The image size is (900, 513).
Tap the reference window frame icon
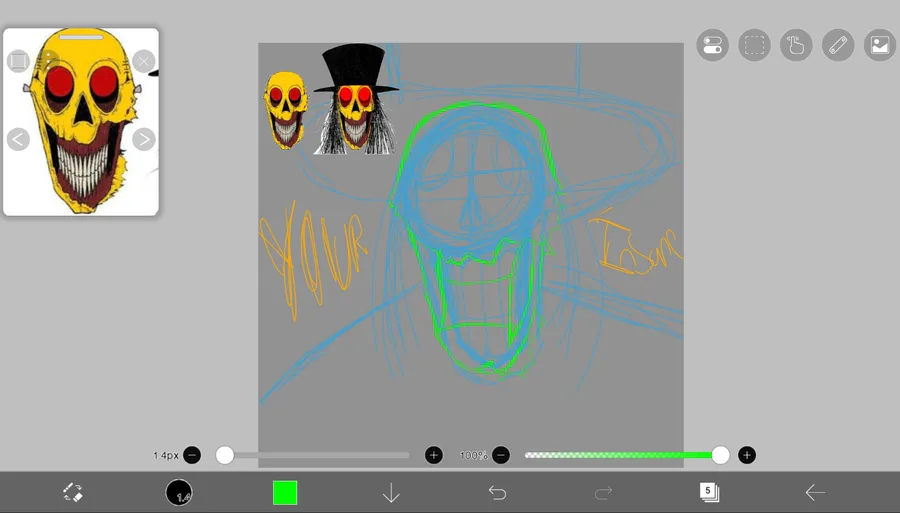coord(18,61)
